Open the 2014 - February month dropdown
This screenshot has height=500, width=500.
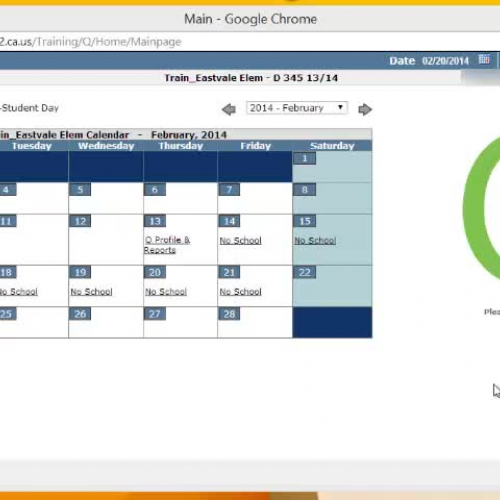(297, 108)
